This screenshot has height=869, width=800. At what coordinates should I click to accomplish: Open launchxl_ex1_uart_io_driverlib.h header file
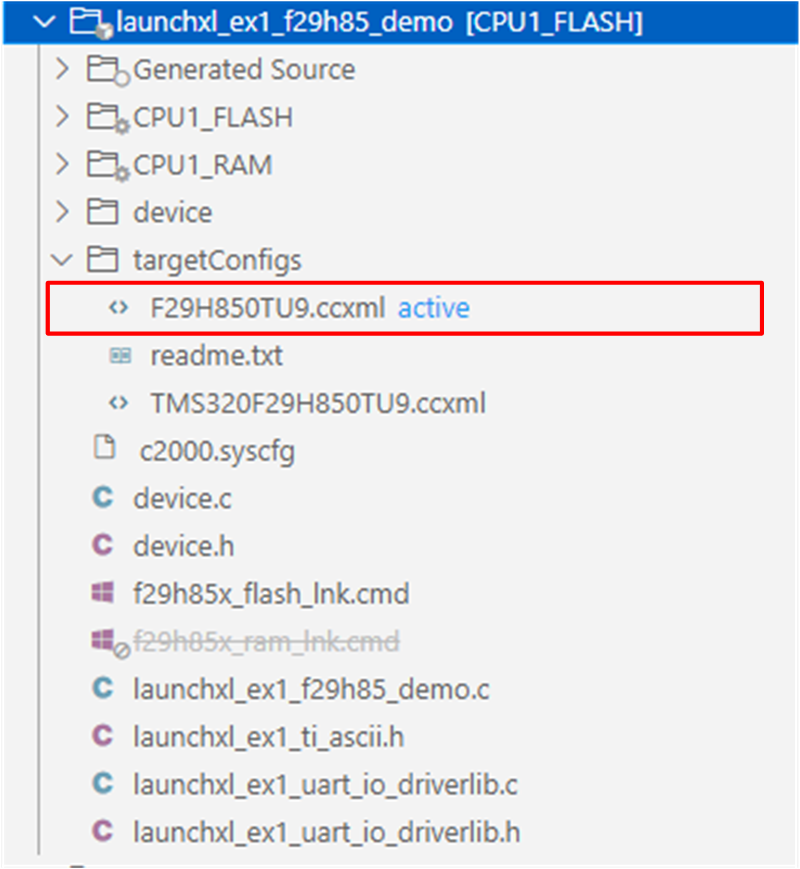(x=326, y=832)
